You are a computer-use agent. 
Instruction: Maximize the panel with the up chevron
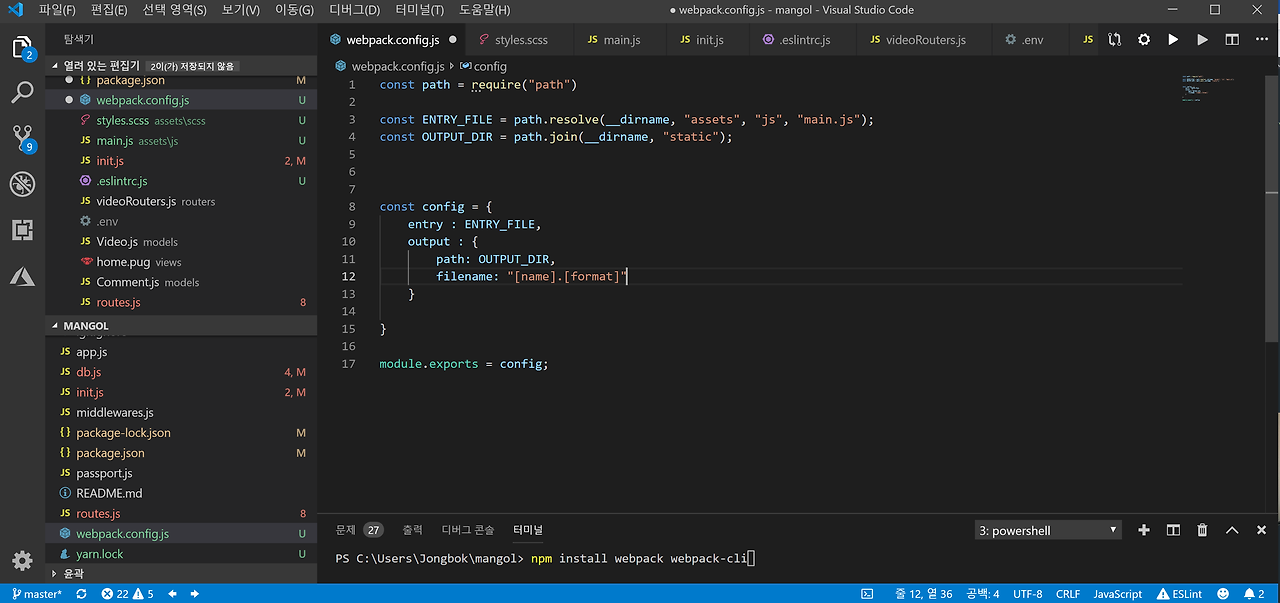tap(1232, 530)
